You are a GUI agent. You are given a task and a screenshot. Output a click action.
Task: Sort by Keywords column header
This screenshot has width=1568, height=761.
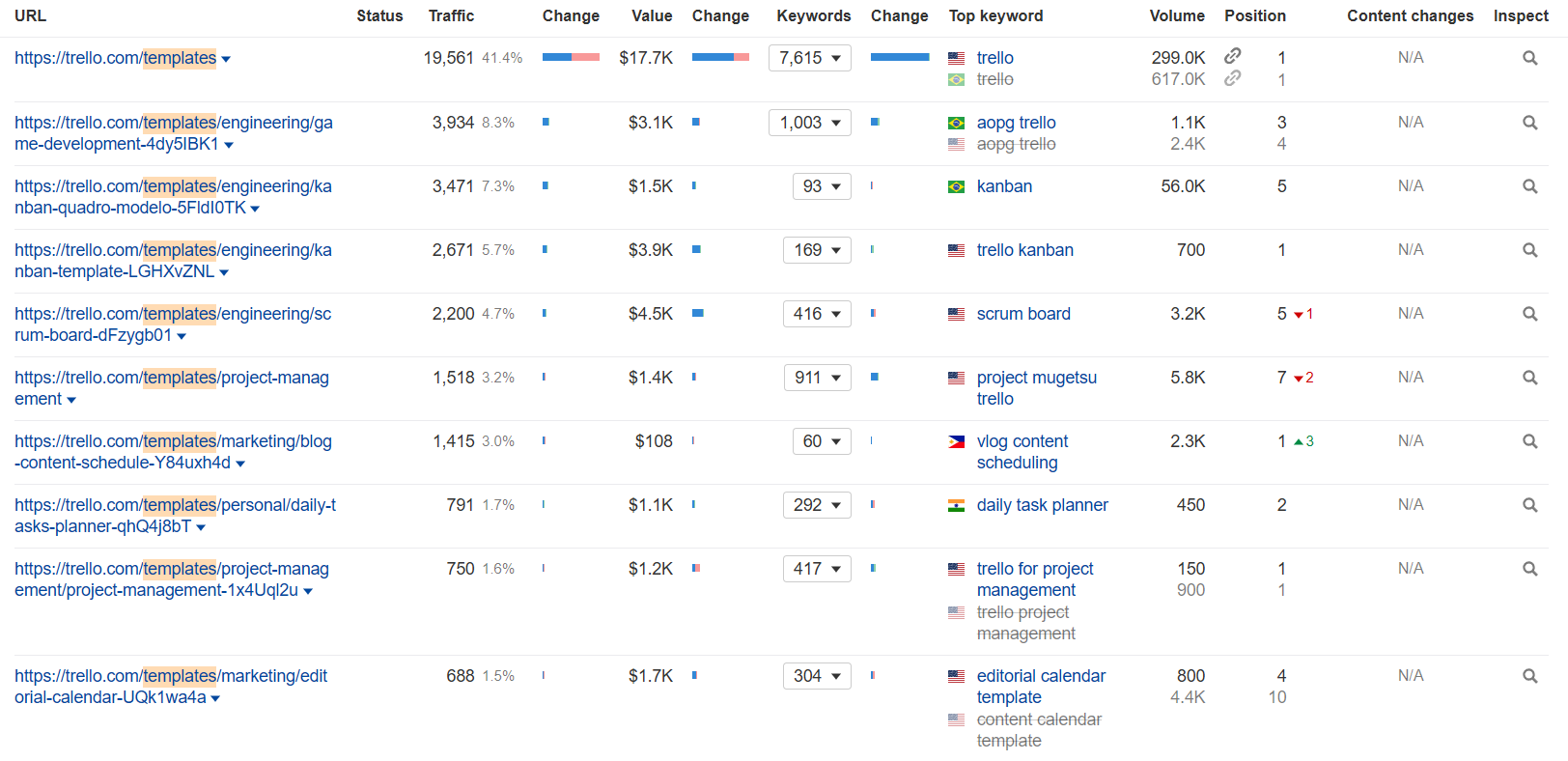(x=814, y=15)
